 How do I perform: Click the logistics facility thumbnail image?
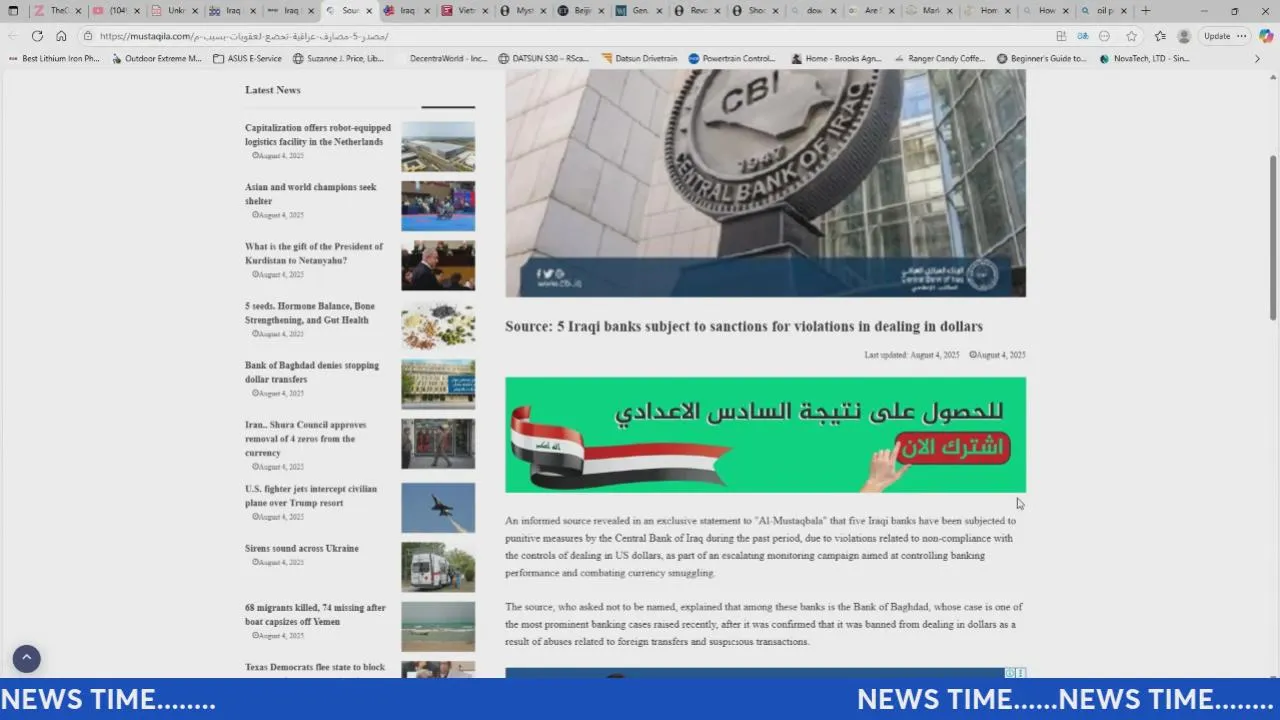click(438, 147)
